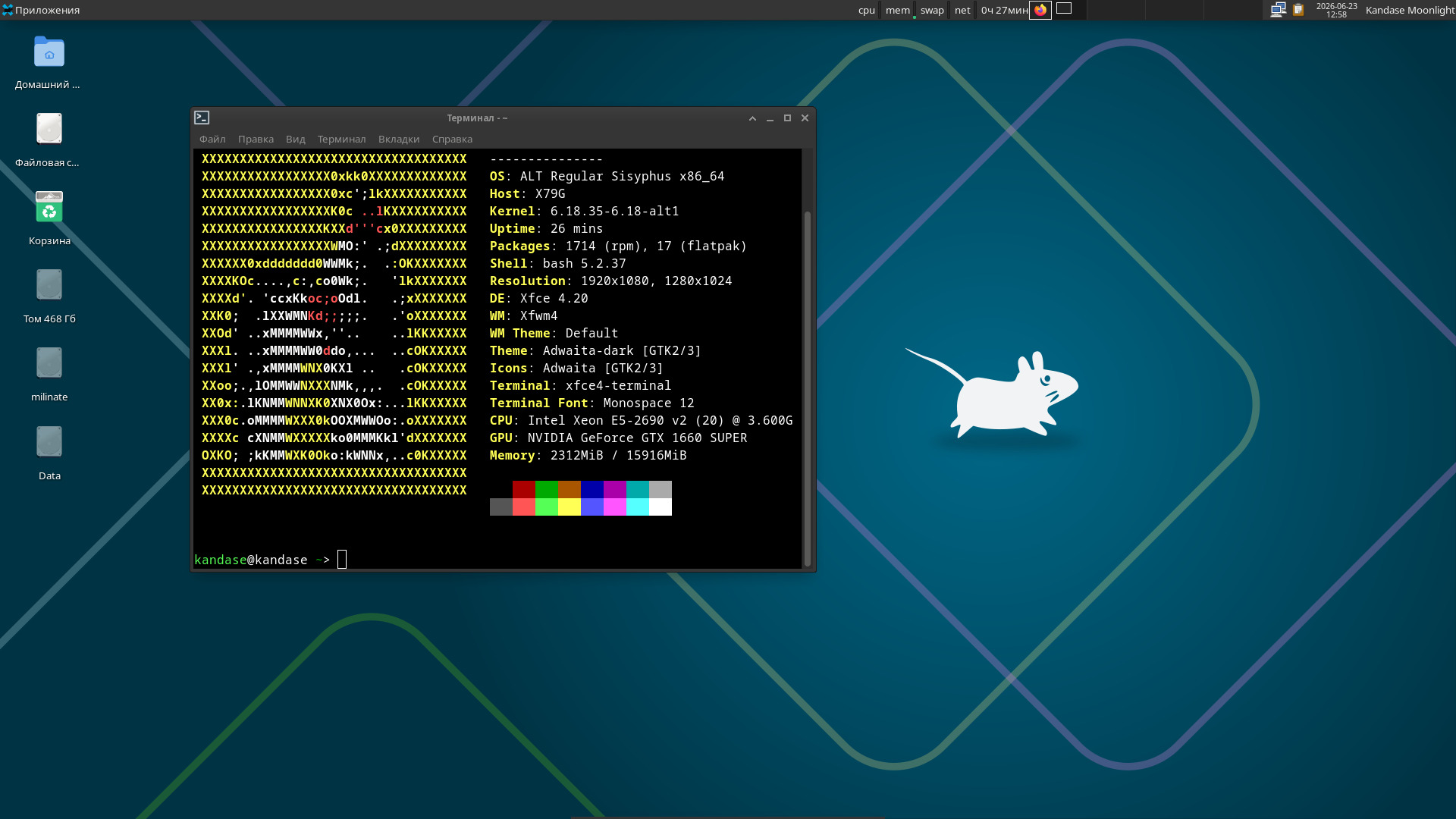Click the terminal title Терминал - ~

coord(477,118)
